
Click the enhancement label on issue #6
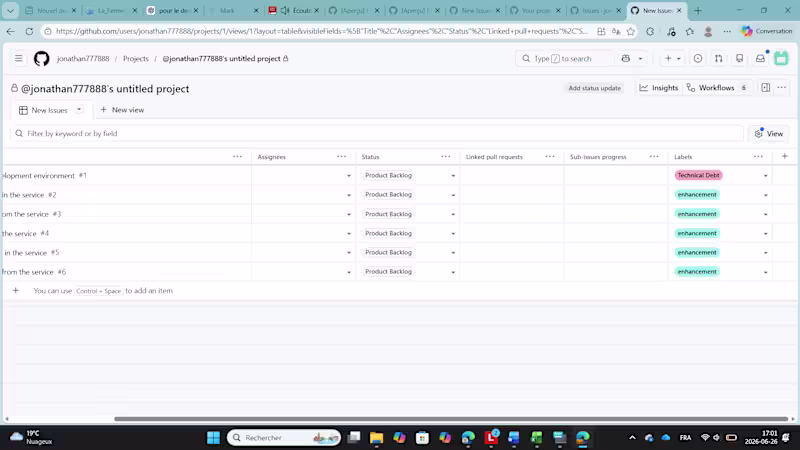pos(697,272)
